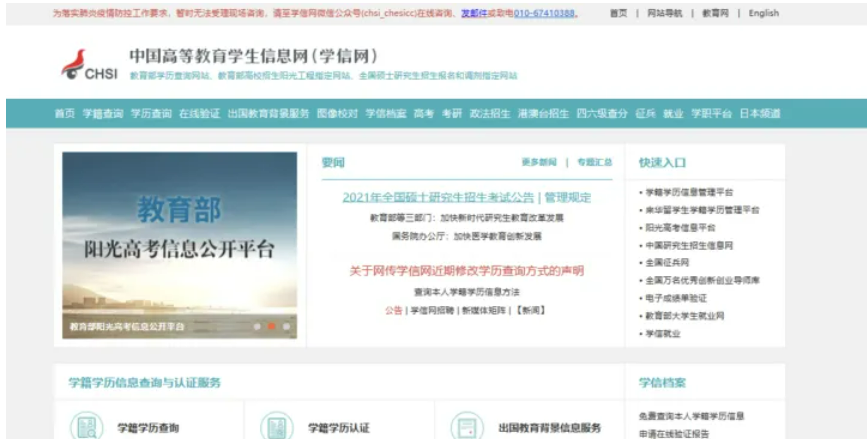Open 新媒体矩阵 link

pos(484,311)
